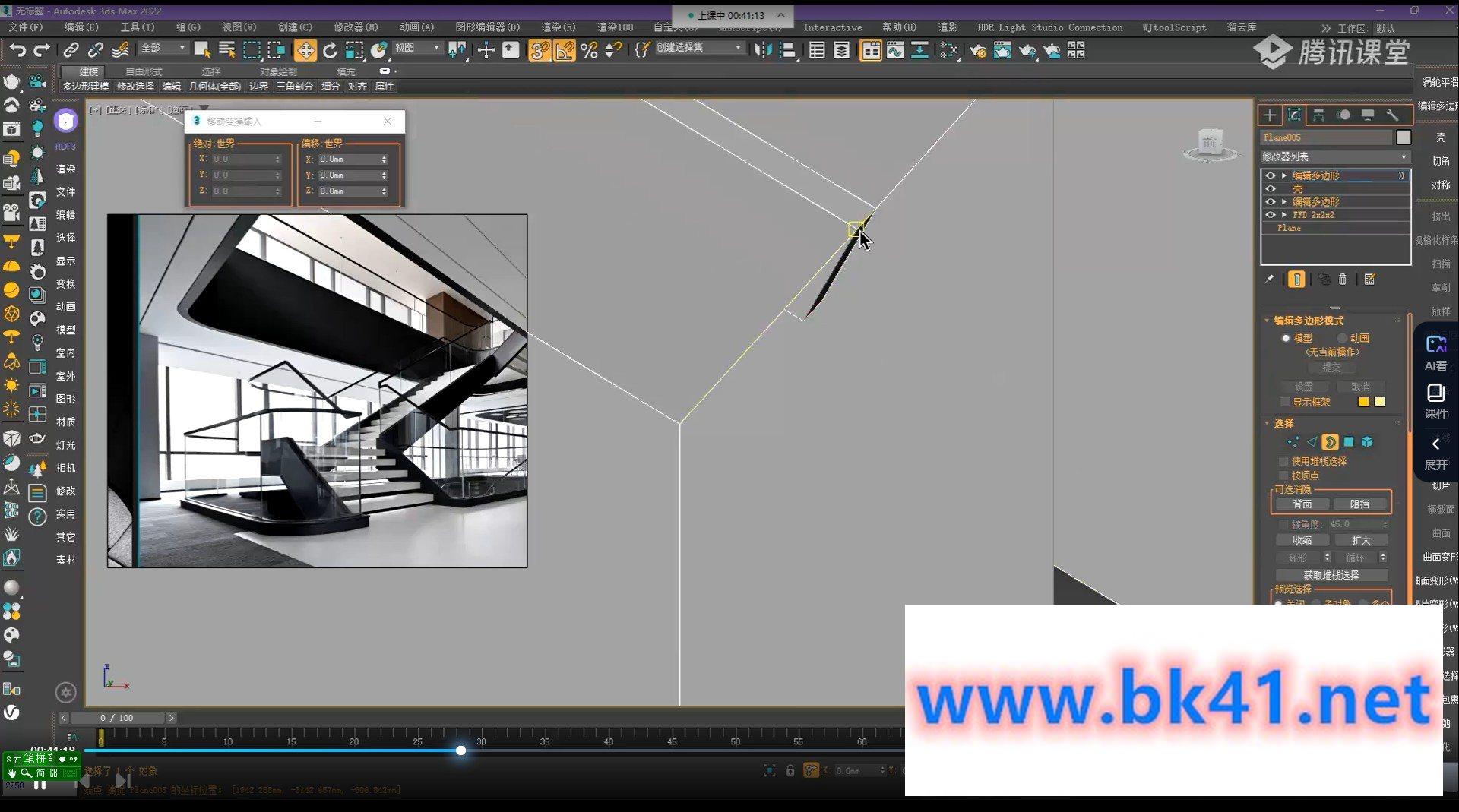Screen dimensions: 1459x812
Task: Click the Plane005 object color swatch
Action: point(1402,137)
